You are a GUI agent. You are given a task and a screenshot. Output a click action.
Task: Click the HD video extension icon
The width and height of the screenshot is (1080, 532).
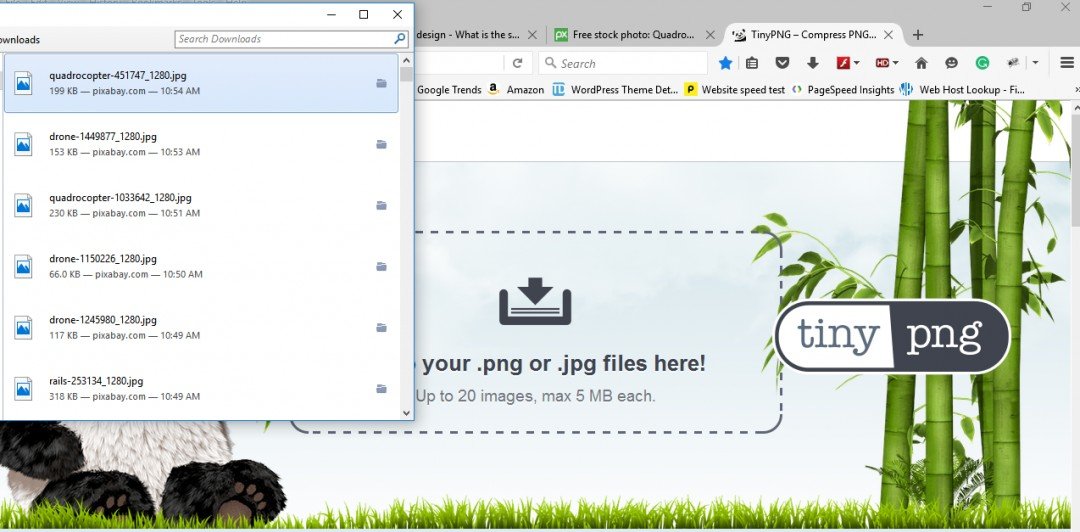point(882,63)
